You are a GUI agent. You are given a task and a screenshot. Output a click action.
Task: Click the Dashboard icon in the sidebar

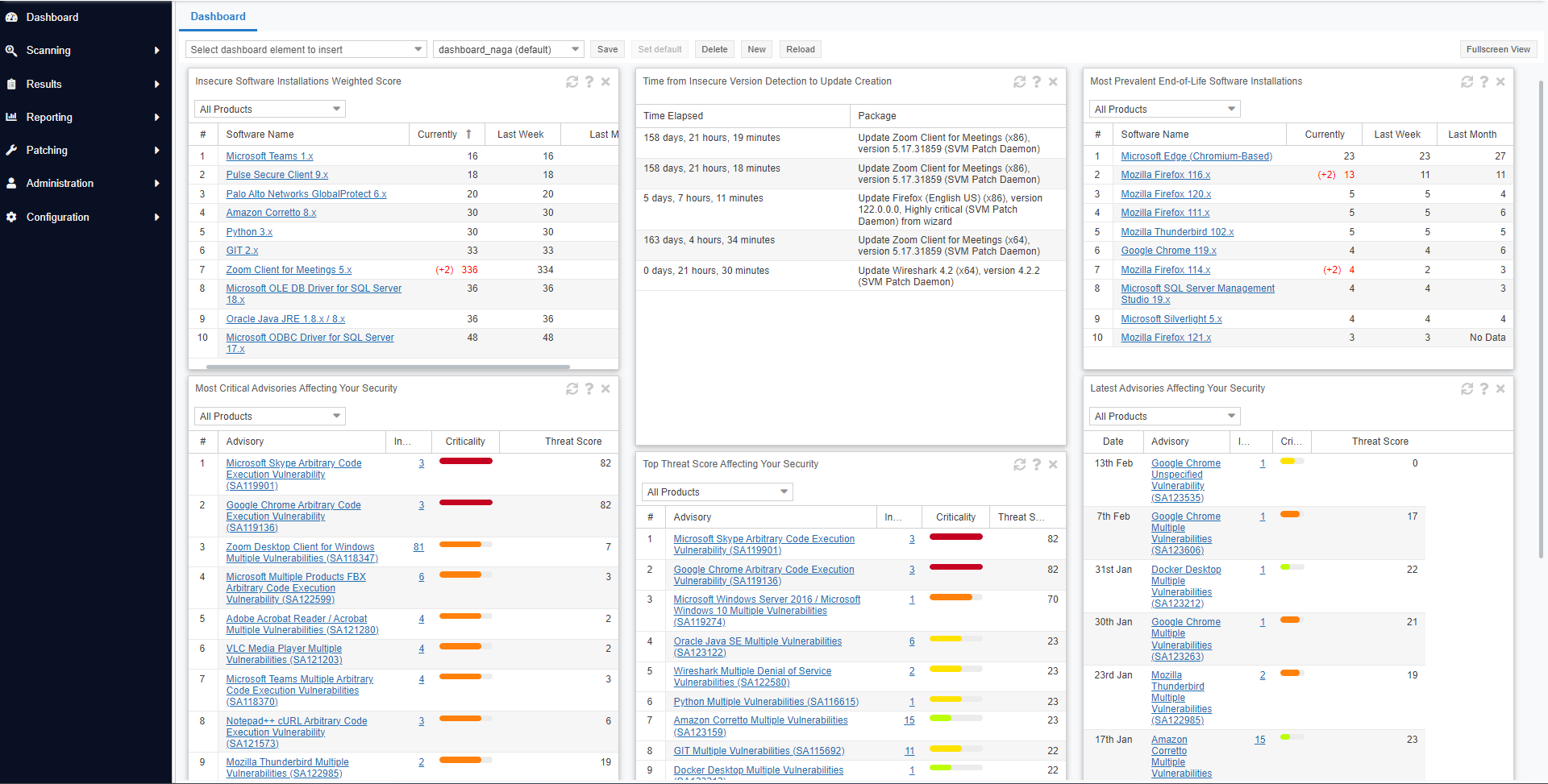[x=11, y=17]
